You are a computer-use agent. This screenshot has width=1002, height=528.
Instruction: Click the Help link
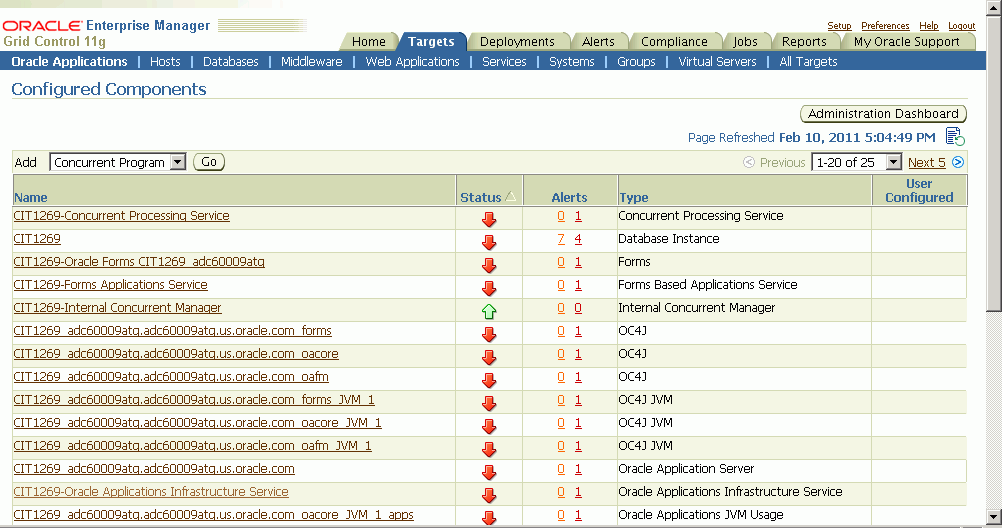point(929,26)
